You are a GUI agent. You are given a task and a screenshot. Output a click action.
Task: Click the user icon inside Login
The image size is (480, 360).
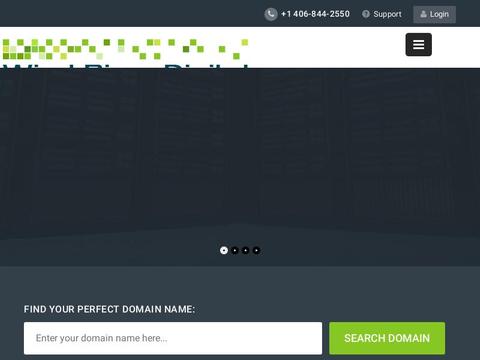[x=423, y=14]
